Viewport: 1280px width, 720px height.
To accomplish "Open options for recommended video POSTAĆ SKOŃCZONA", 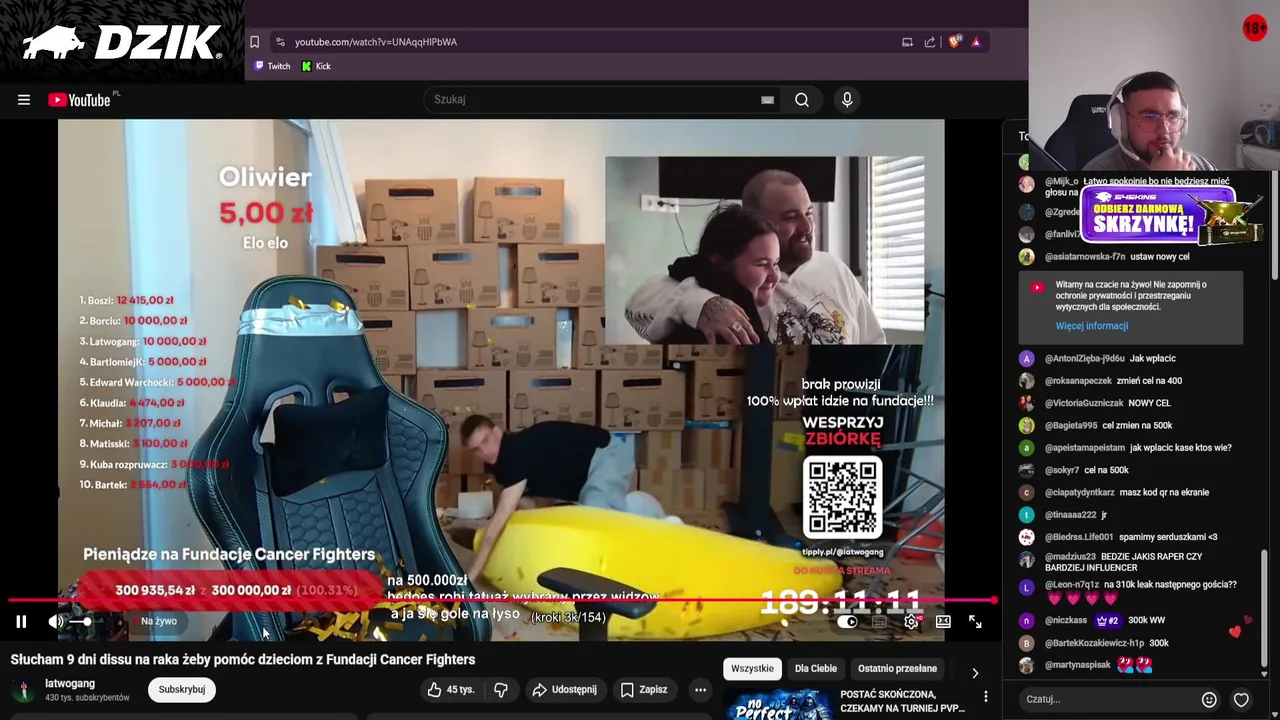I will coord(986,697).
